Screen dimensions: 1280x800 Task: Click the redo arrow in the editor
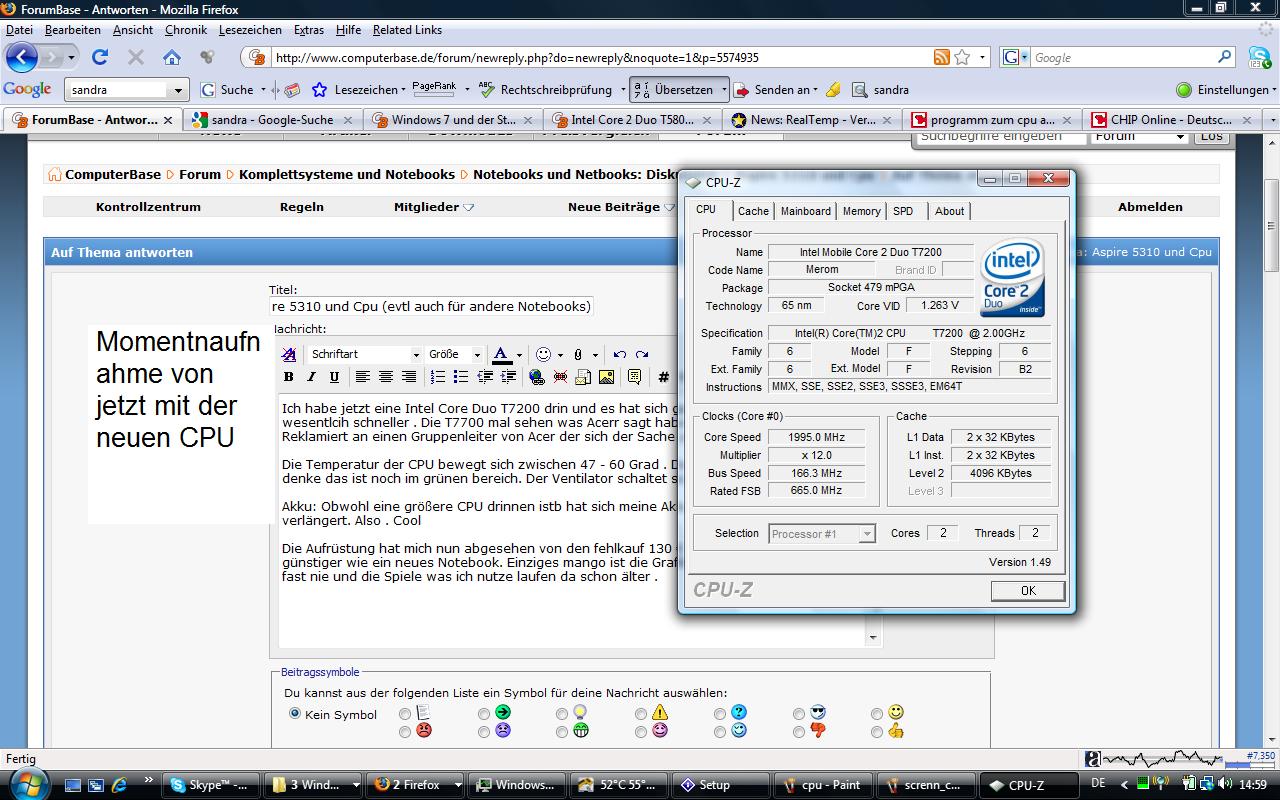[x=642, y=354]
